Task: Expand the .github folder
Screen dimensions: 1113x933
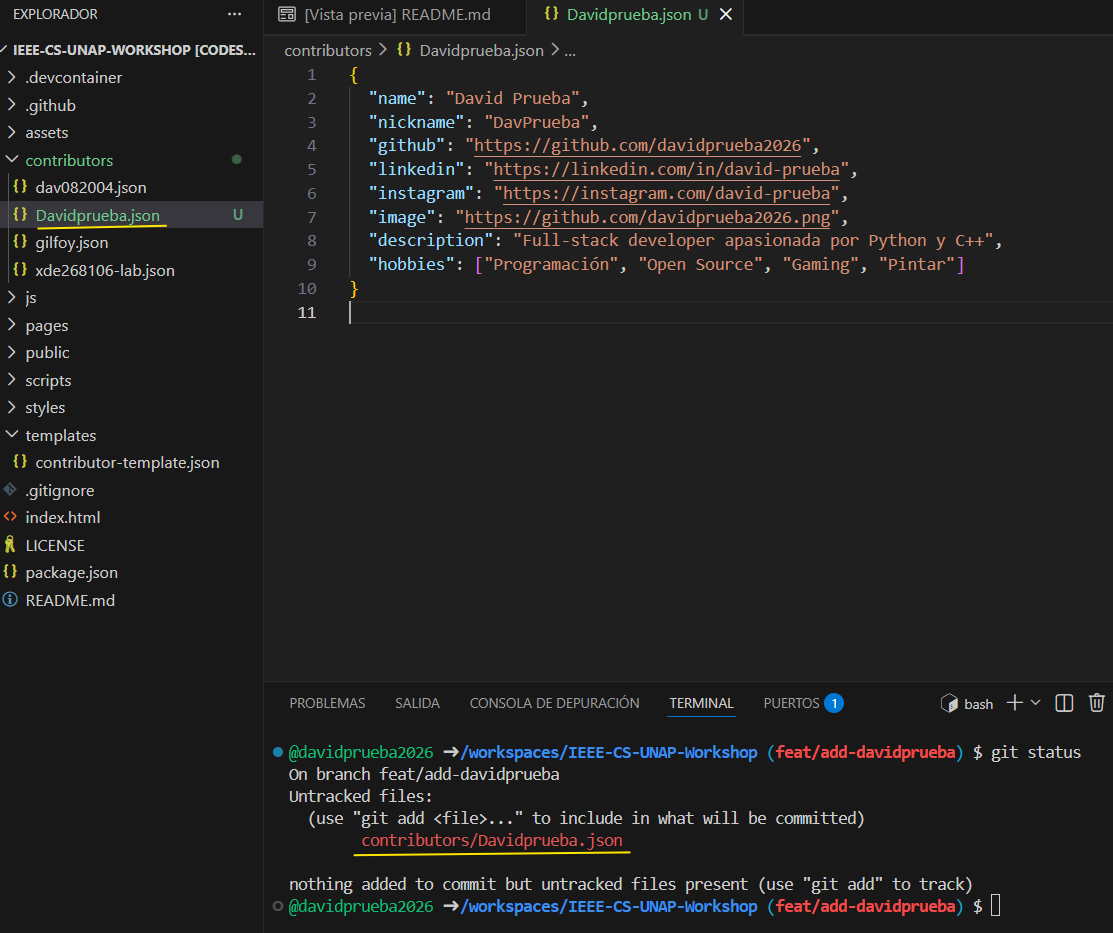Action: coord(11,104)
